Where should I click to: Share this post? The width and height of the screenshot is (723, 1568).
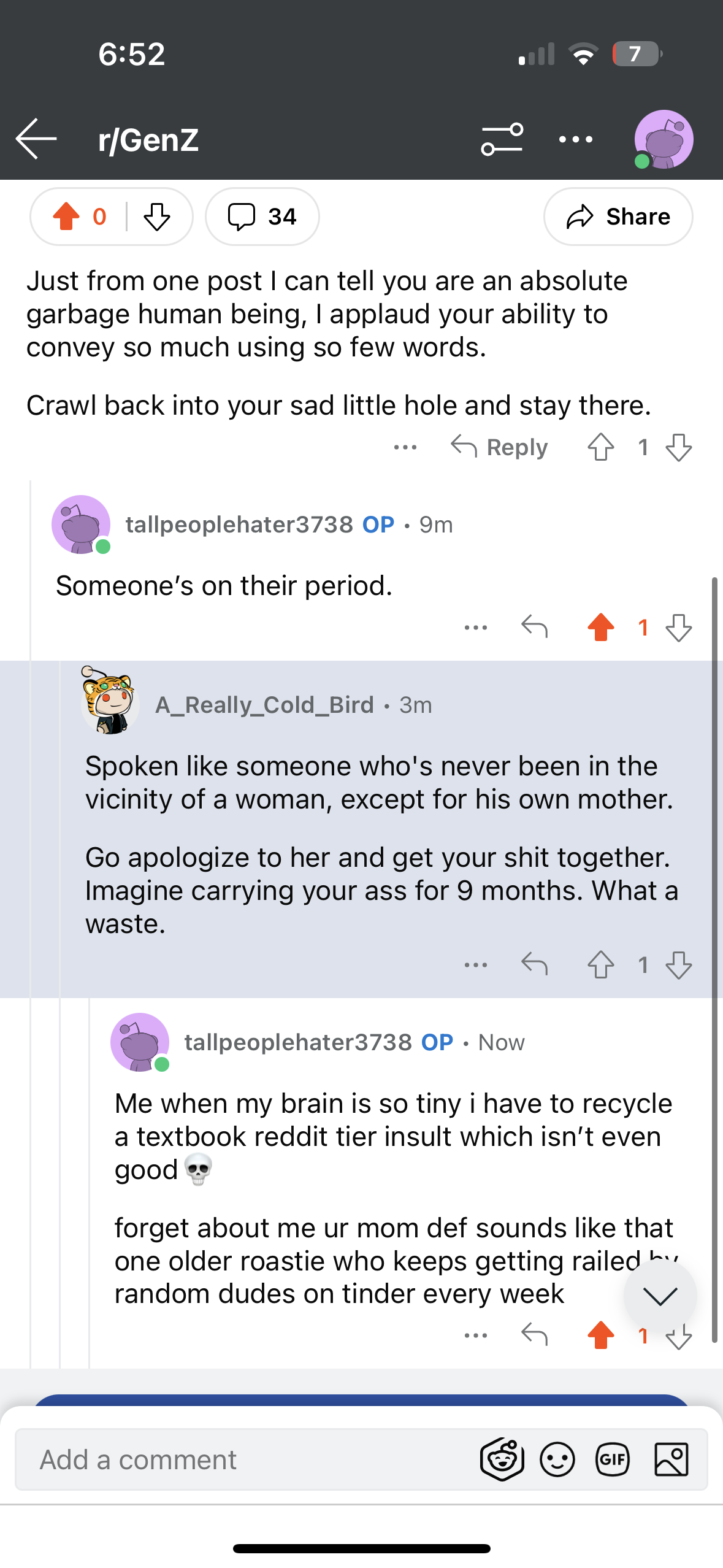pos(618,217)
